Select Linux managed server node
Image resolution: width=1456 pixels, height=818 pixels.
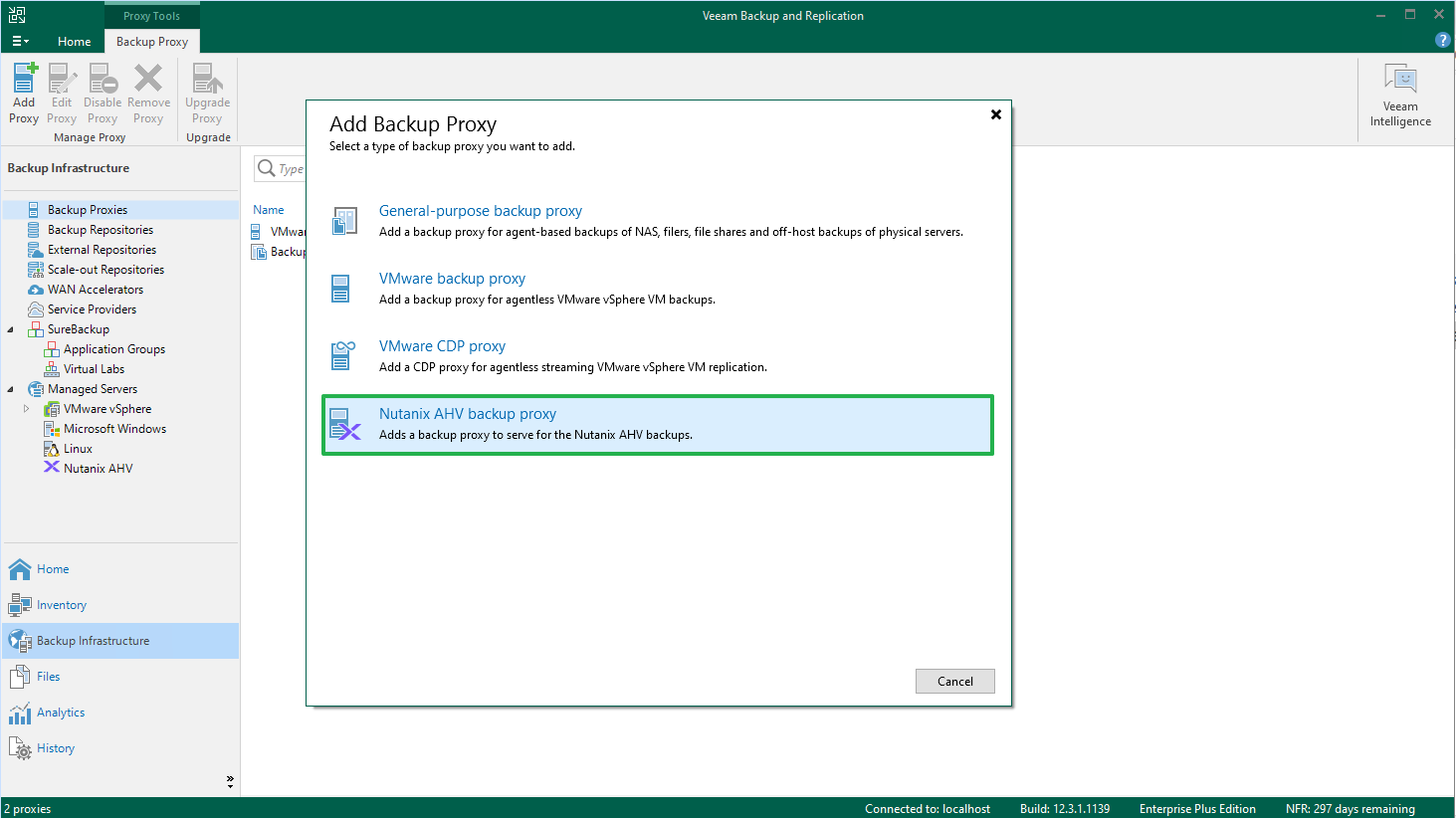(78, 449)
